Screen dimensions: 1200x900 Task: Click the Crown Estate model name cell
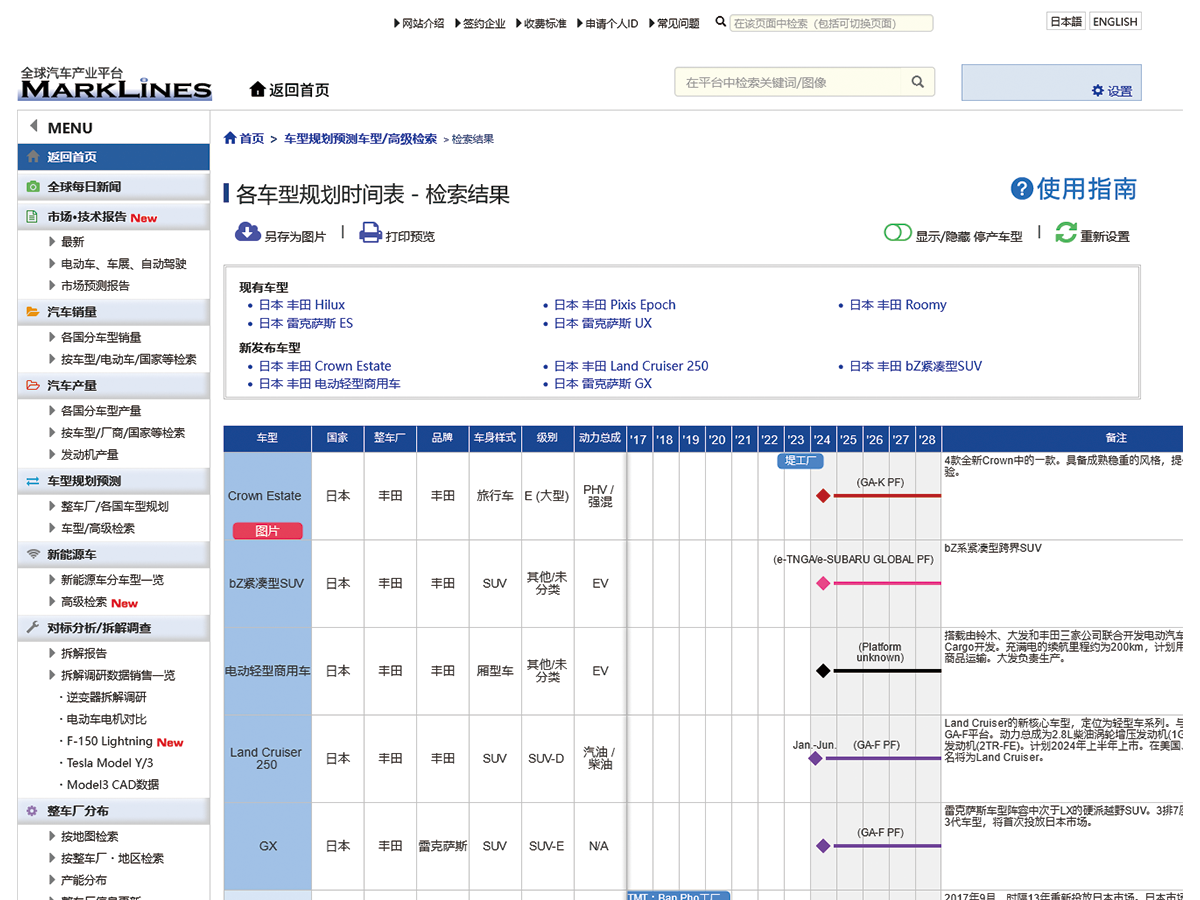(x=267, y=496)
